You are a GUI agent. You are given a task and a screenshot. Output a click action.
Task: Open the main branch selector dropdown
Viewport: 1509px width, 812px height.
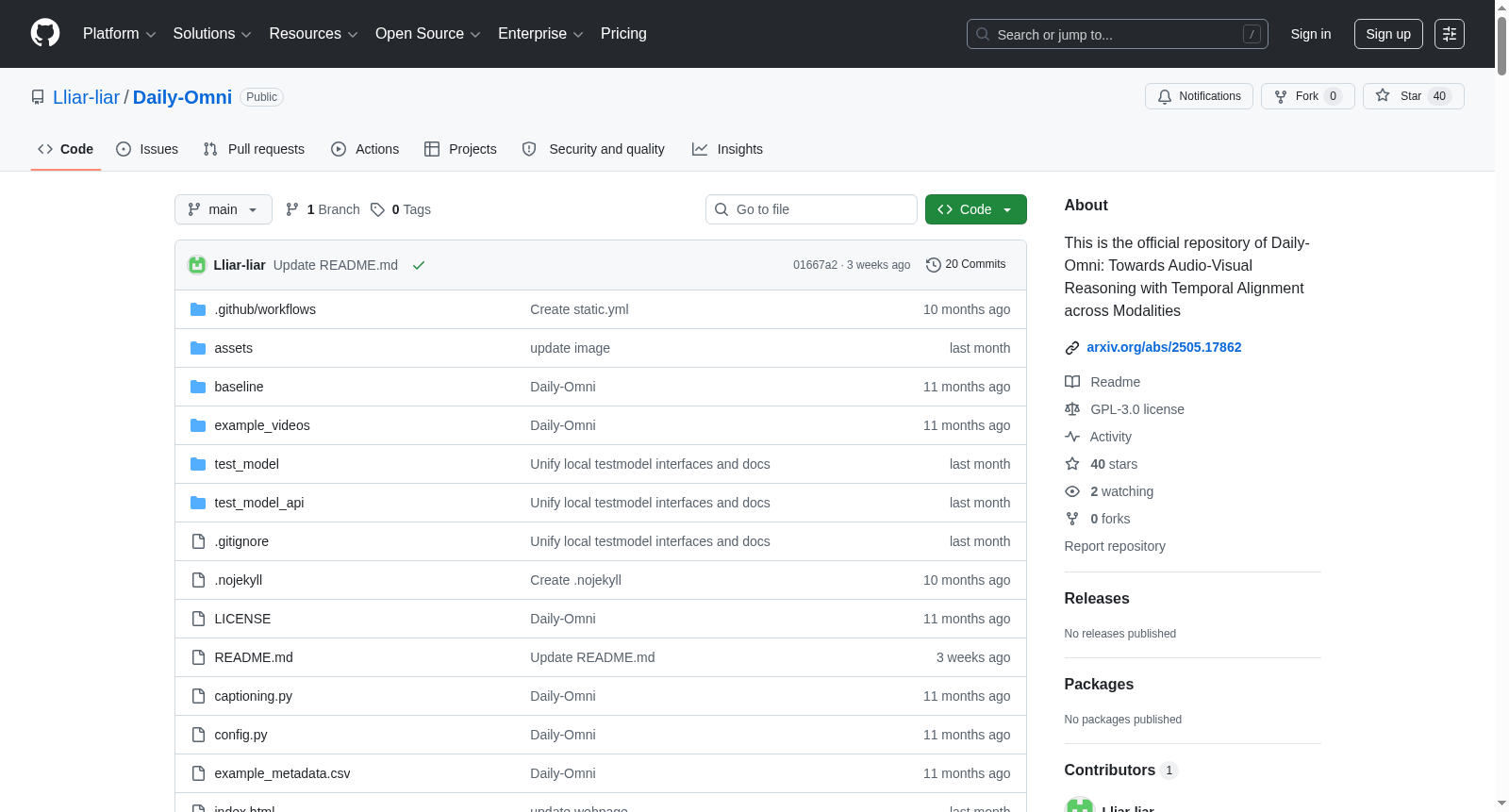click(224, 209)
